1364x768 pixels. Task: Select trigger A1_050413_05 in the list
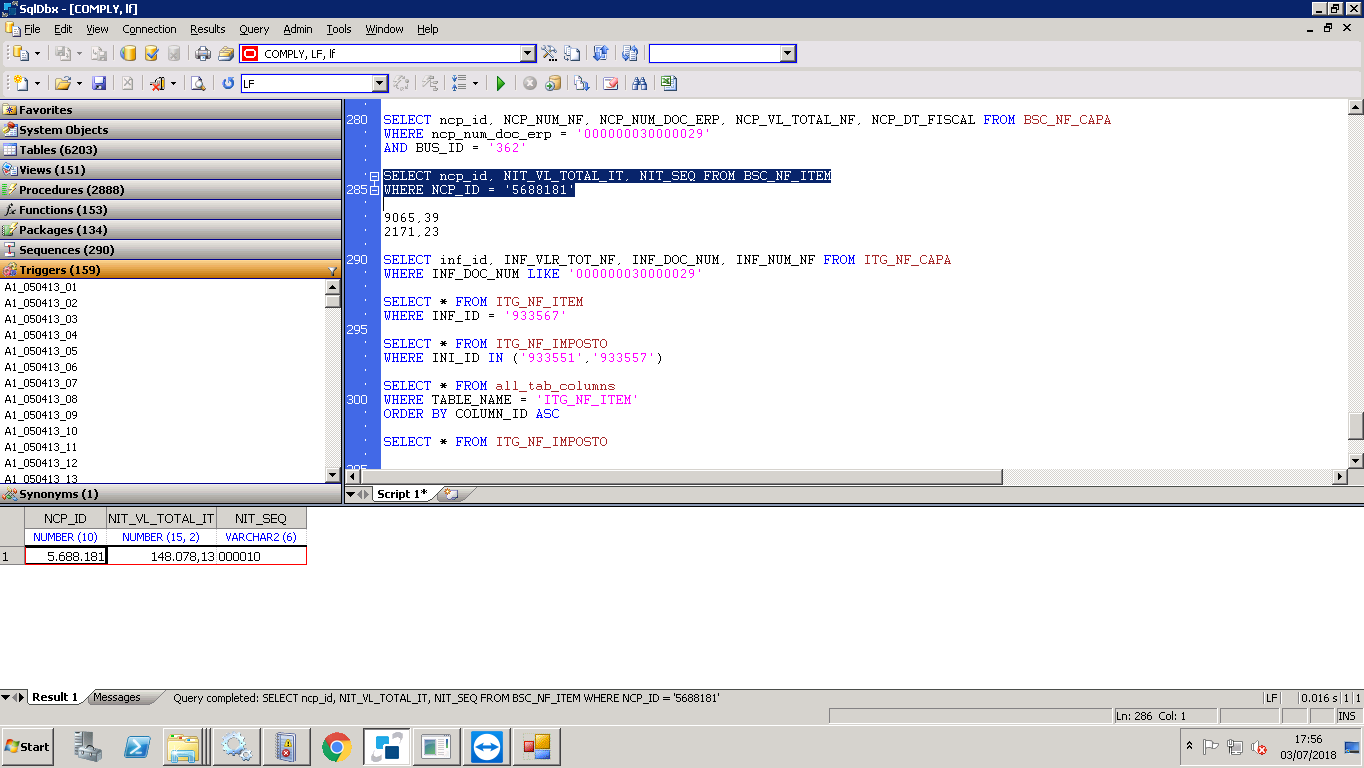point(41,351)
